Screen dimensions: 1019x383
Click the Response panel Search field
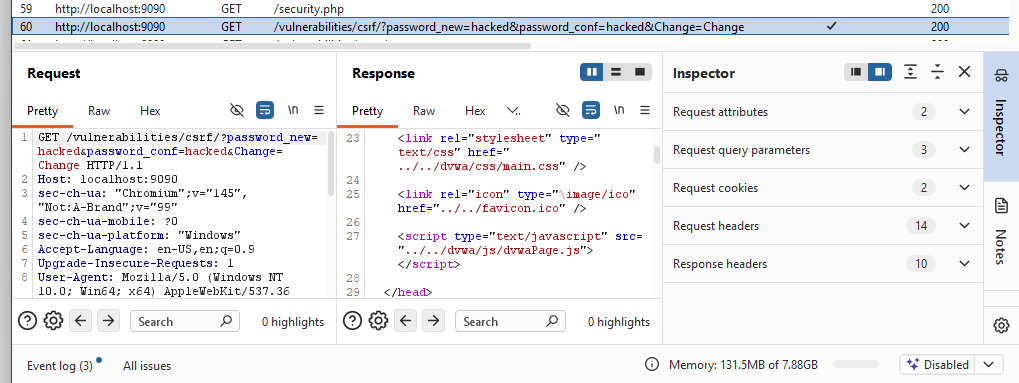(510, 321)
